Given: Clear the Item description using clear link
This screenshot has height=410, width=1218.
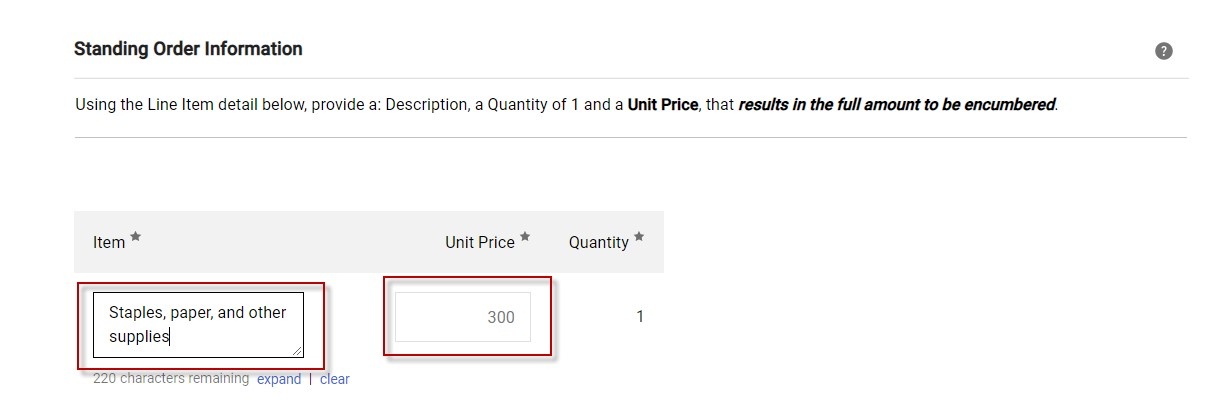Looking at the screenshot, I should click(334, 379).
